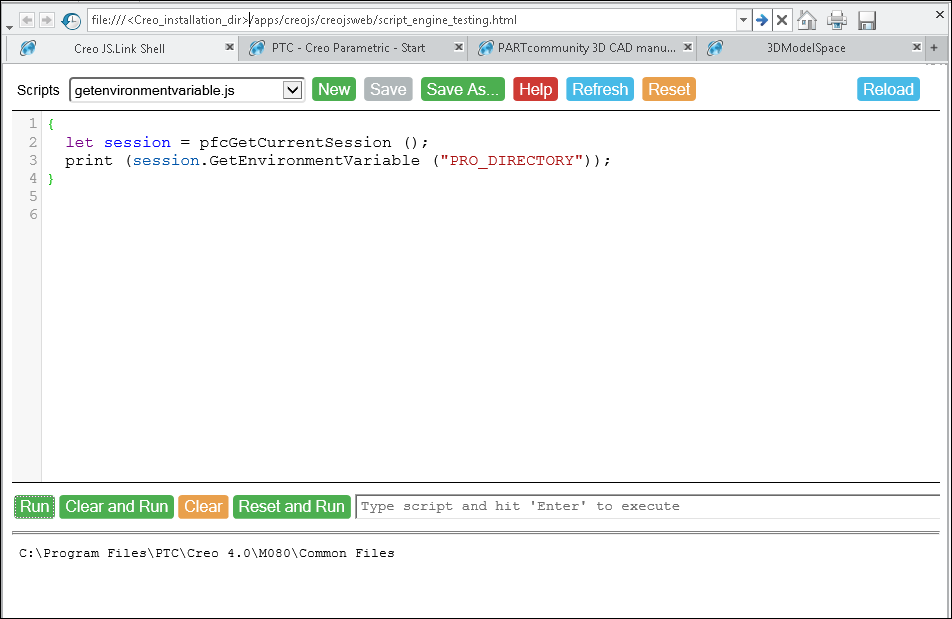Go to the home page icon
This screenshot has height=619, width=952.
pyautogui.click(x=807, y=20)
